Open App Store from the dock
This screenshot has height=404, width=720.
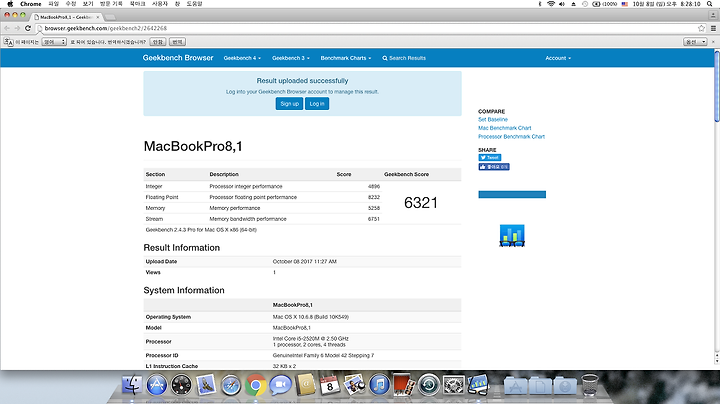click(x=157, y=385)
